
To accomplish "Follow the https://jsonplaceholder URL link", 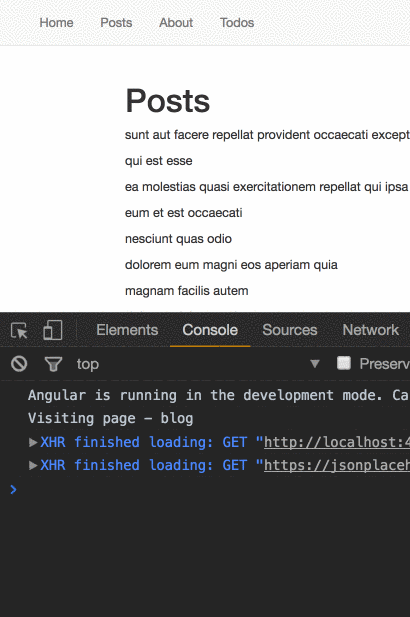I will coord(337,466).
